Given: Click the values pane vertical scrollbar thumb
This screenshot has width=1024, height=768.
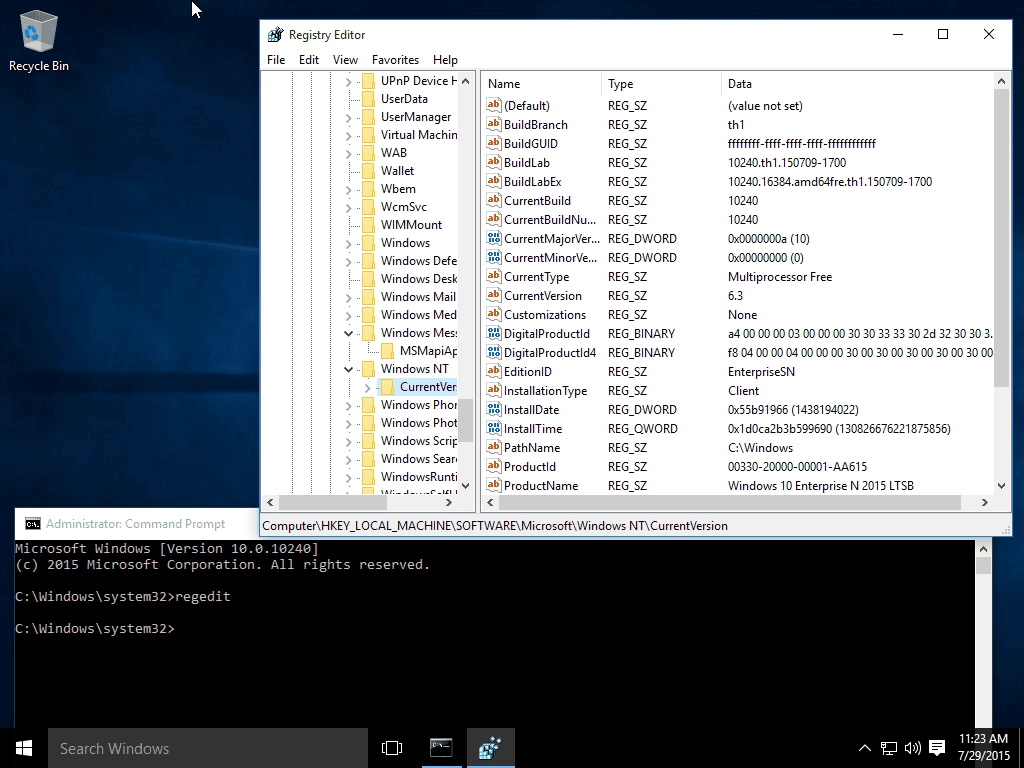Looking at the screenshot, I should pos(1001,238).
